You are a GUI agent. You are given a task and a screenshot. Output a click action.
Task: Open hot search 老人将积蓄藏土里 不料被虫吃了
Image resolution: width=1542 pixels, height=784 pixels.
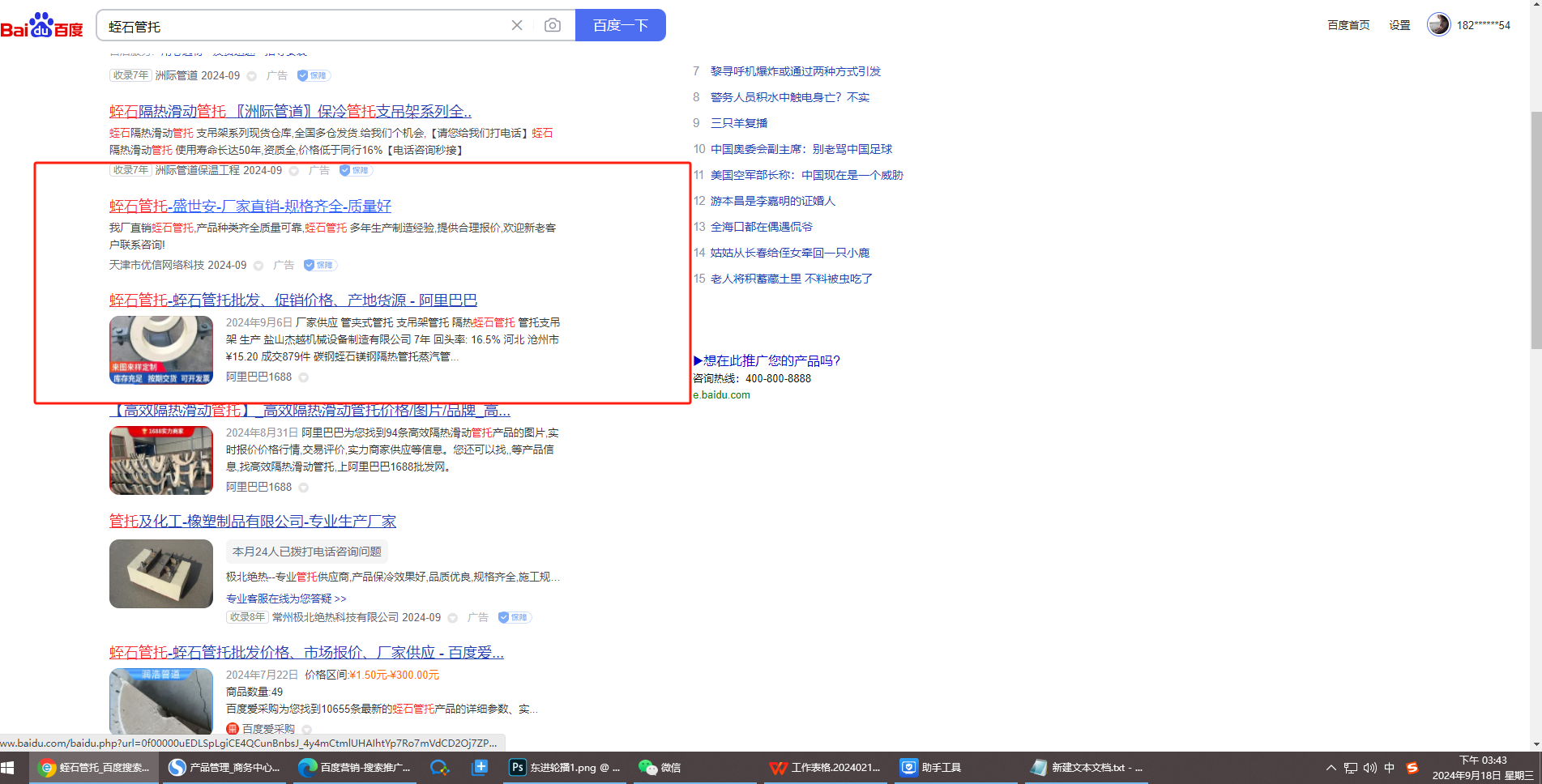point(792,279)
